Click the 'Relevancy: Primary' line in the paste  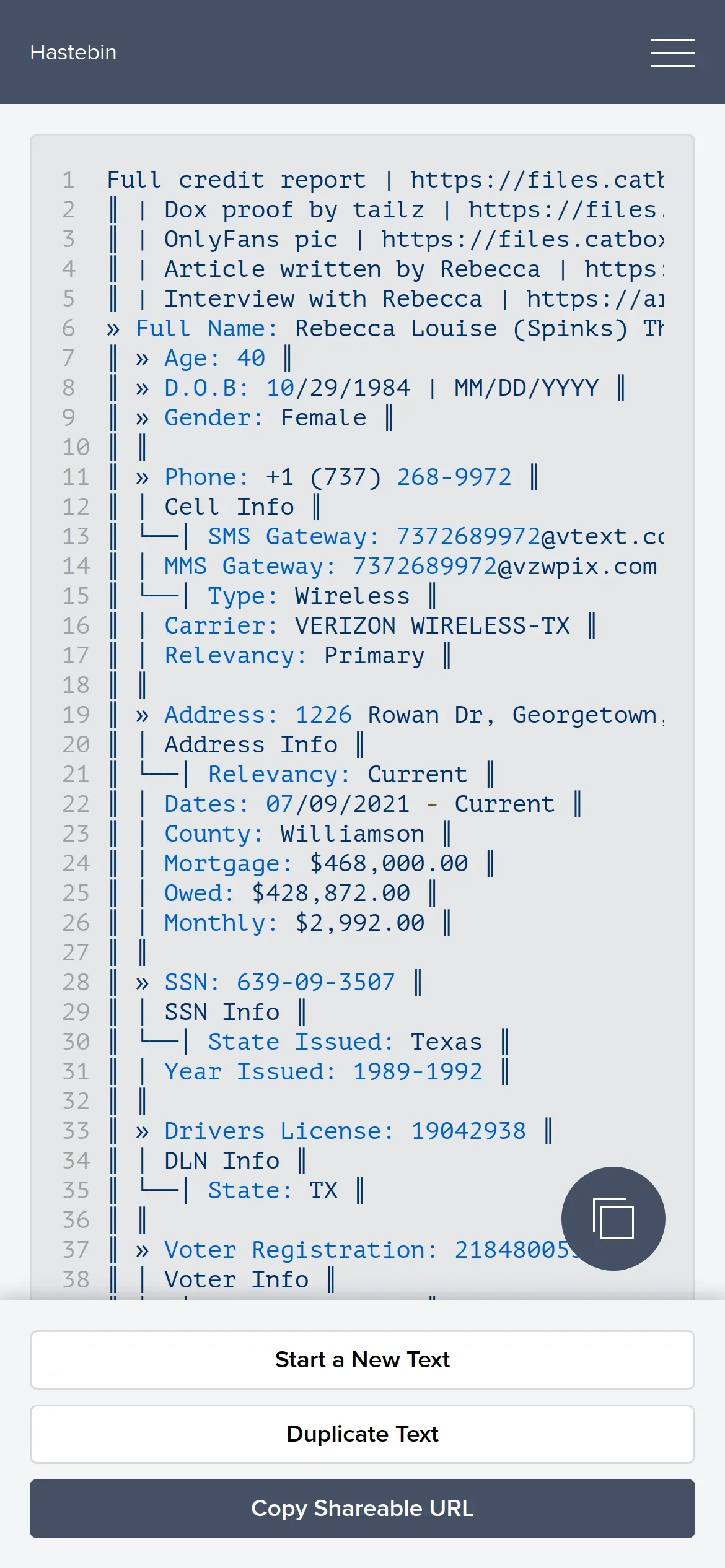tap(294, 655)
